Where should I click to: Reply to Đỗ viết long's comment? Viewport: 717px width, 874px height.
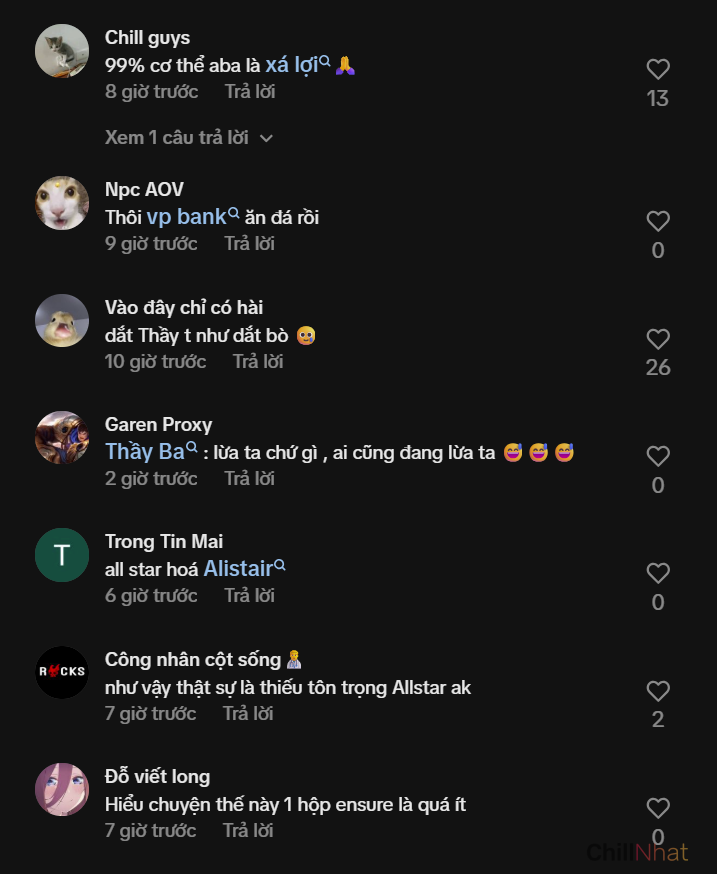pyautogui.click(x=248, y=831)
